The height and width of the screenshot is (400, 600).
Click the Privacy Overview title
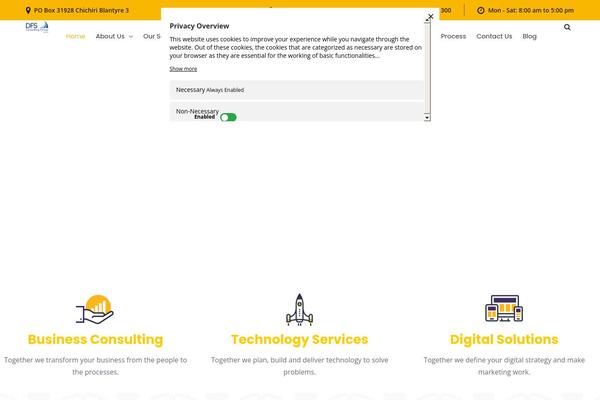coord(199,26)
